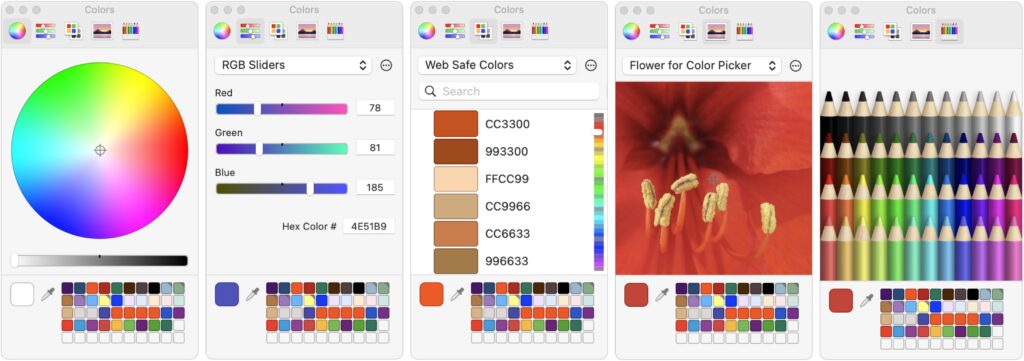Select Color Wheel tab in RGB Sliders window
1024x361 pixels.
coord(222,31)
